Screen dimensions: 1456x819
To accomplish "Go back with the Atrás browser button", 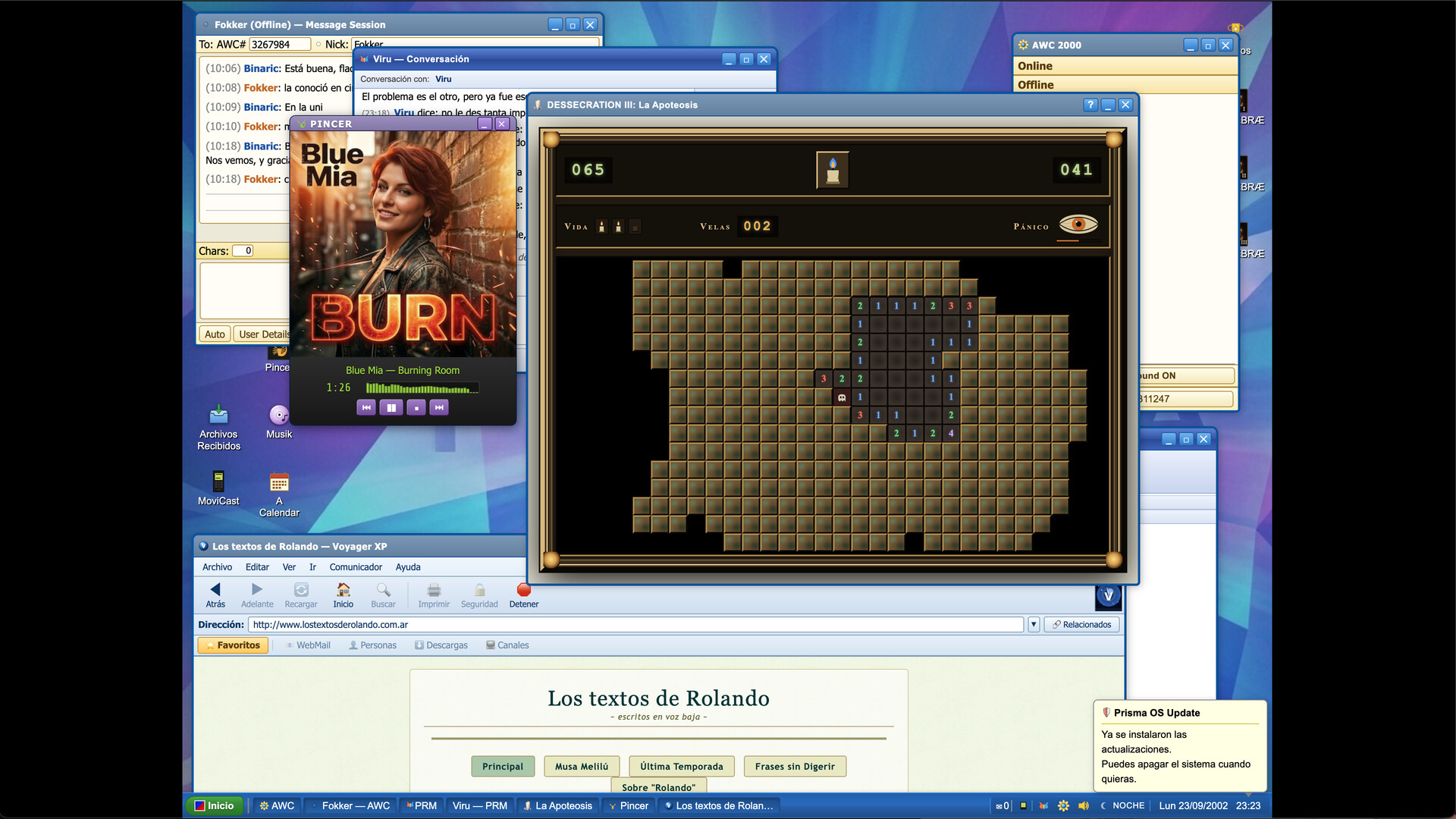I will 215,595.
